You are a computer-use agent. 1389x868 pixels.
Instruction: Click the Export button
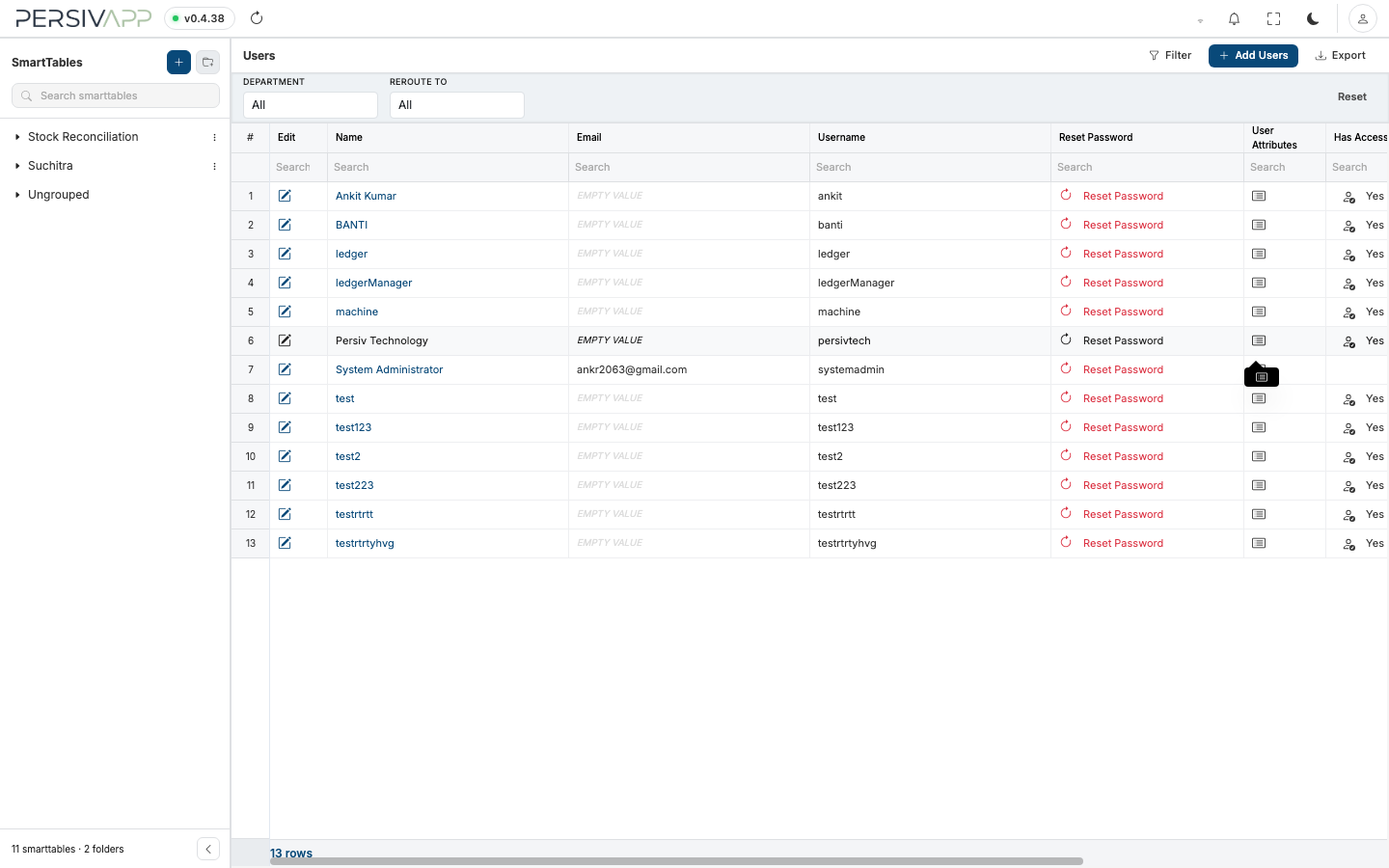(1341, 56)
